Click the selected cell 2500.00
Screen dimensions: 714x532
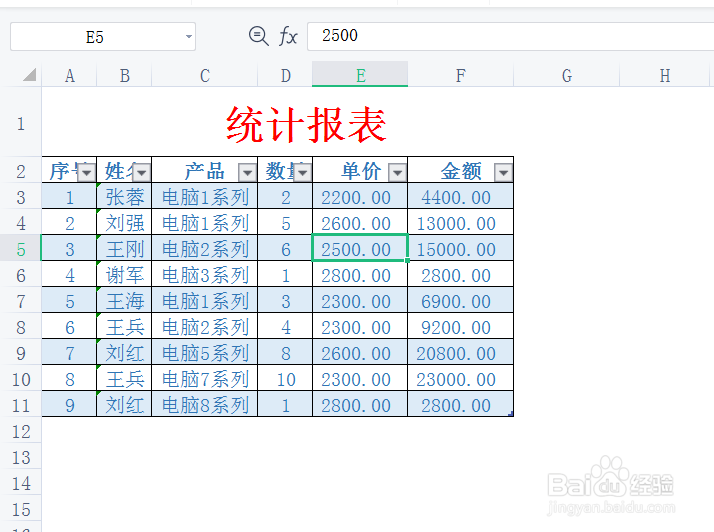coord(360,249)
